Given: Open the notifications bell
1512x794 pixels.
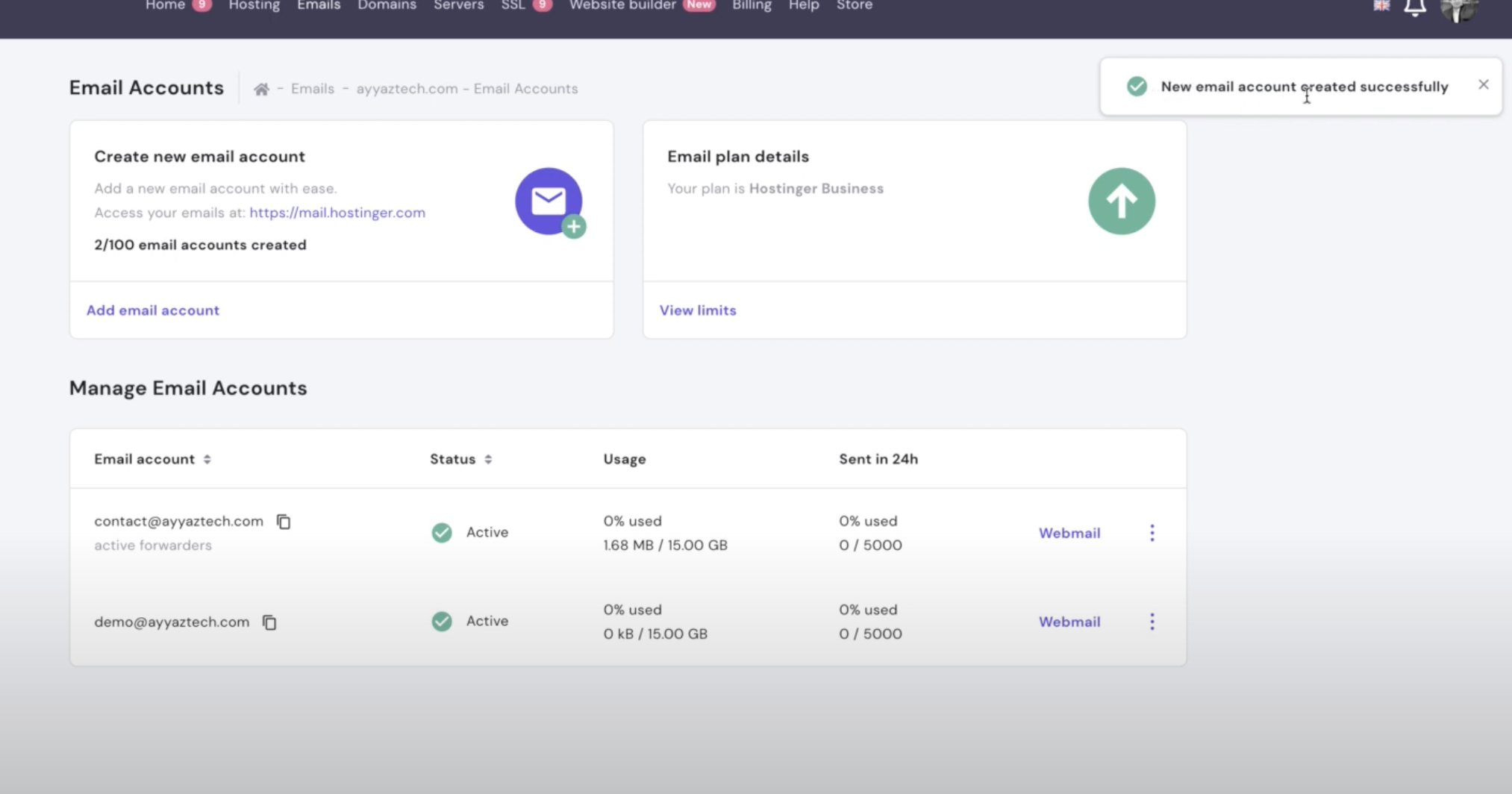Looking at the screenshot, I should 1414,7.
